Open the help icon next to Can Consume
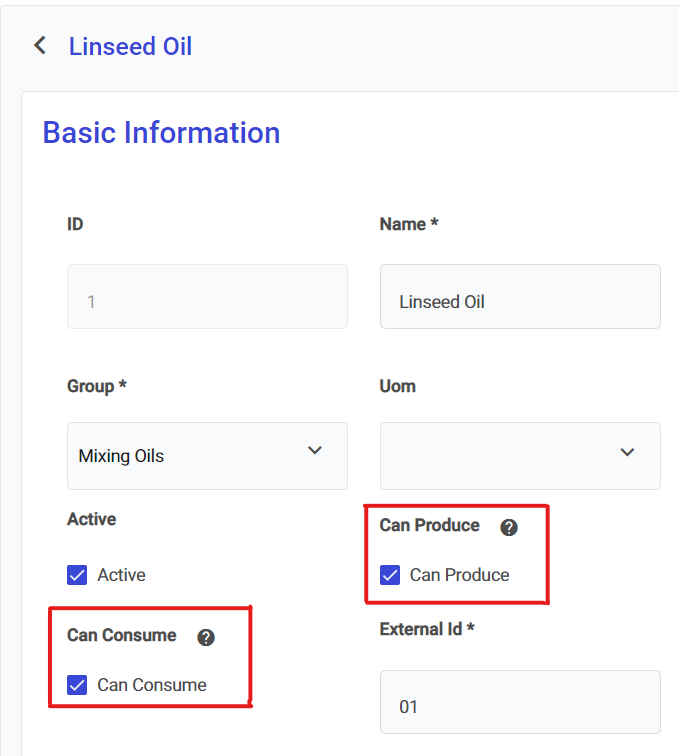Image resolution: width=679 pixels, height=756 pixels. [x=206, y=637]
